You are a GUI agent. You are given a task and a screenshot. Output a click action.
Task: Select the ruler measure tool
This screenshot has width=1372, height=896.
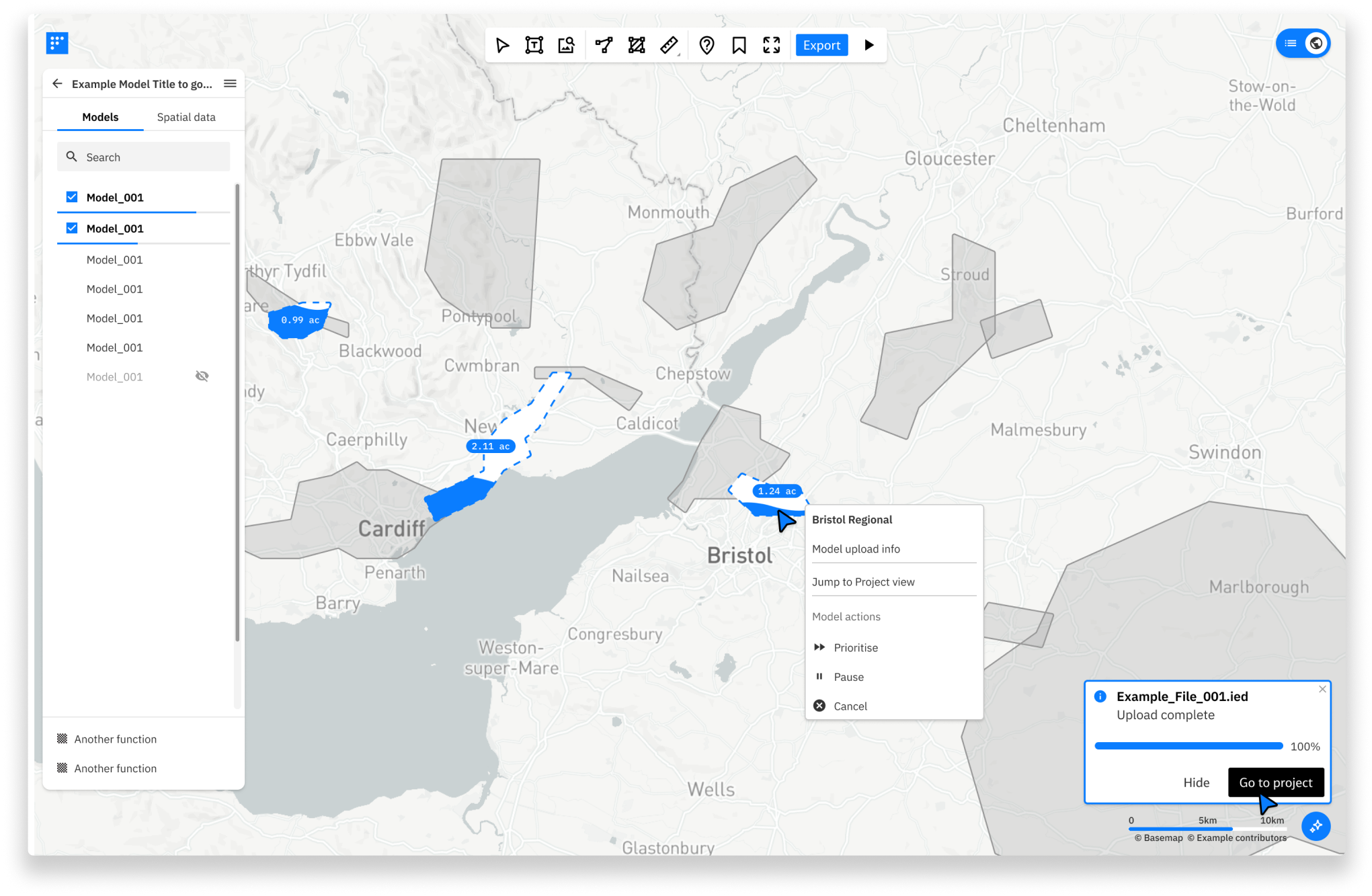pos(670,45)
